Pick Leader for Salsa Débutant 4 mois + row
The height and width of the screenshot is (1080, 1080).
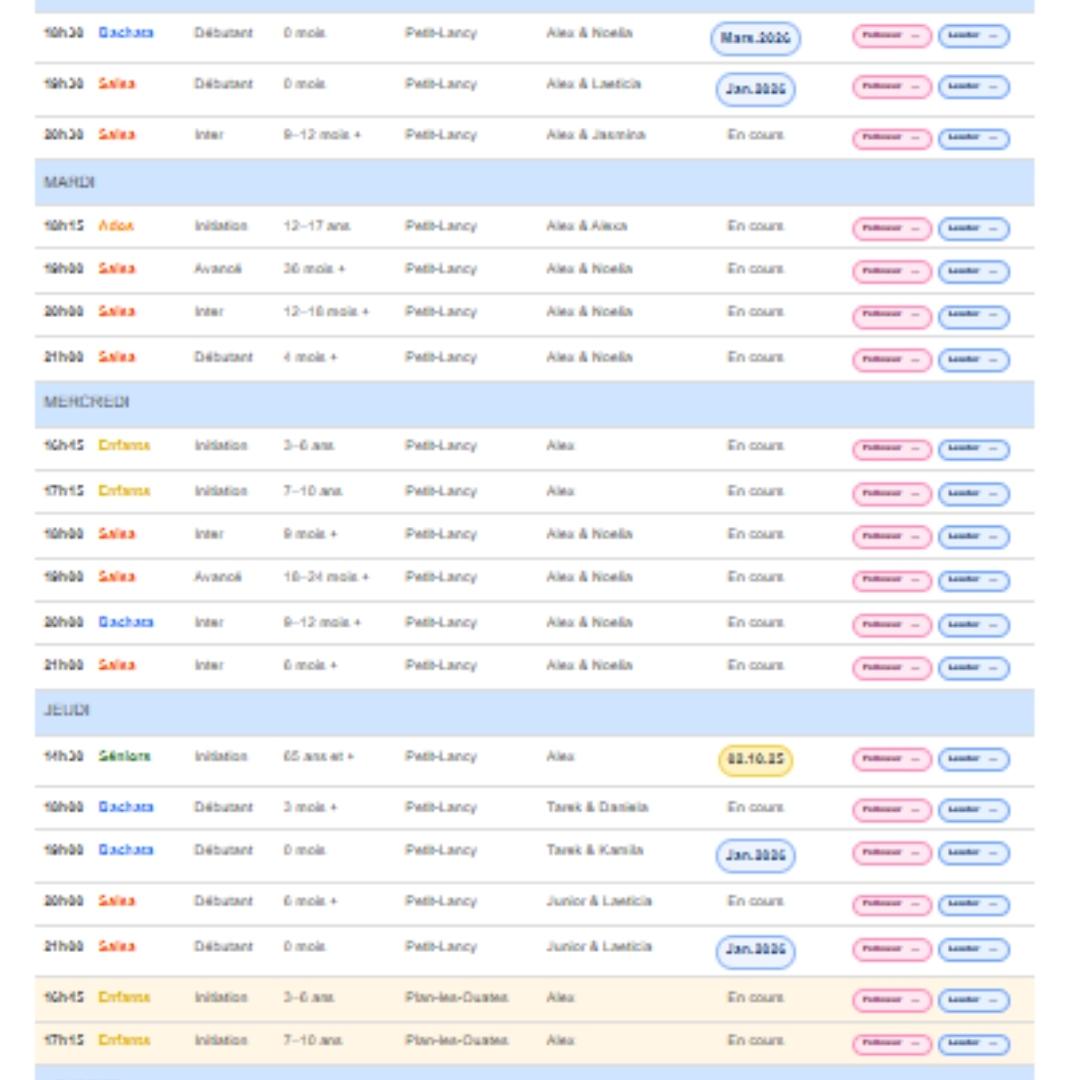pyautogui.click(x=974, y=360)
